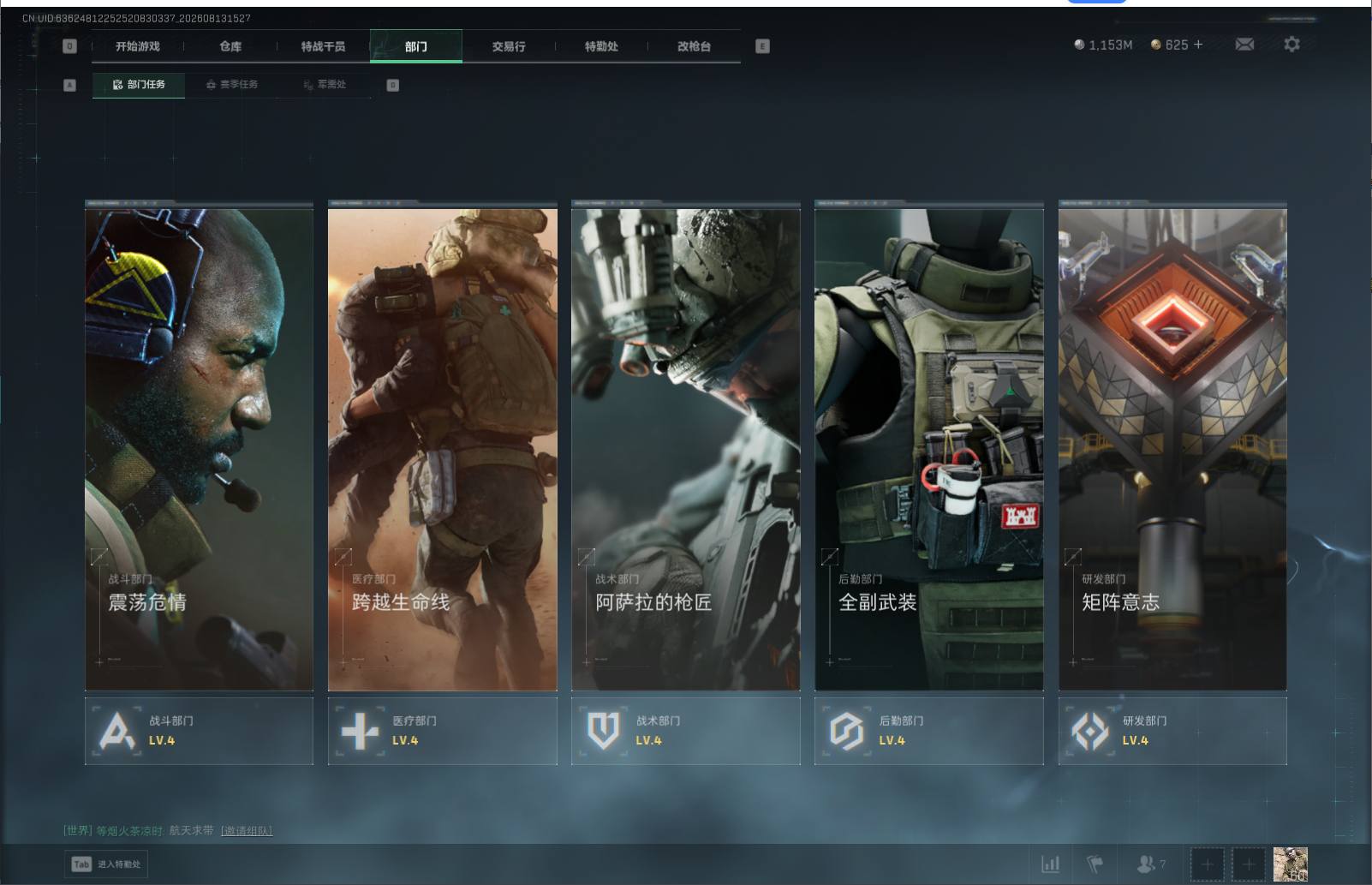Open the 仓库 tab
The width and height of the screenshot is (1372, 885).
(230, 46)
